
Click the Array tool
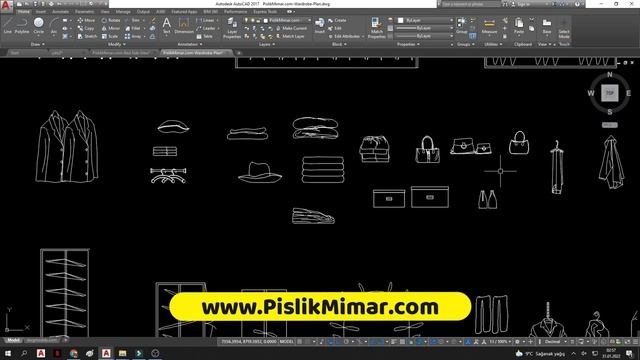[133, 36]
